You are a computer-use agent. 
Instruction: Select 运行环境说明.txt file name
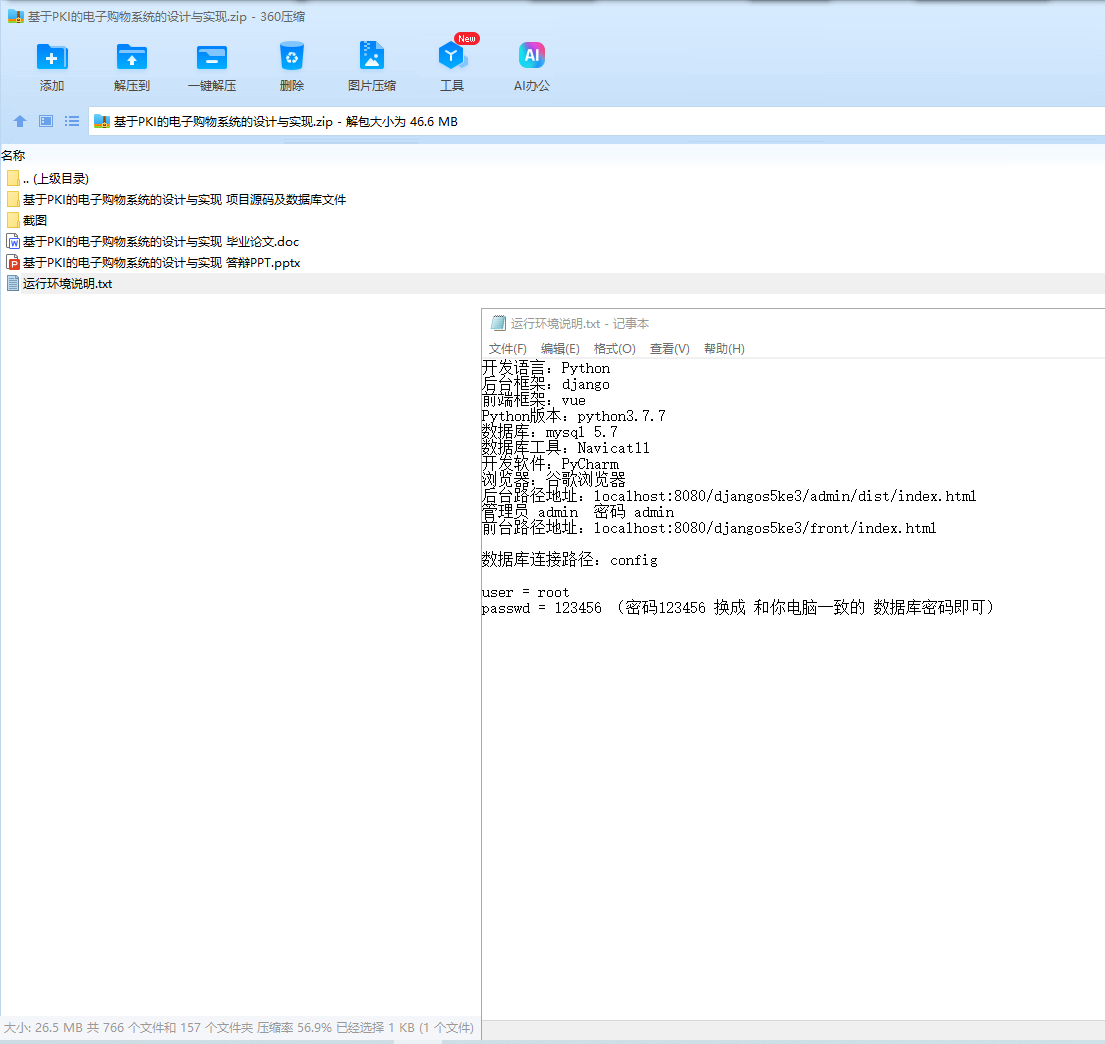(x=68, y=283)
